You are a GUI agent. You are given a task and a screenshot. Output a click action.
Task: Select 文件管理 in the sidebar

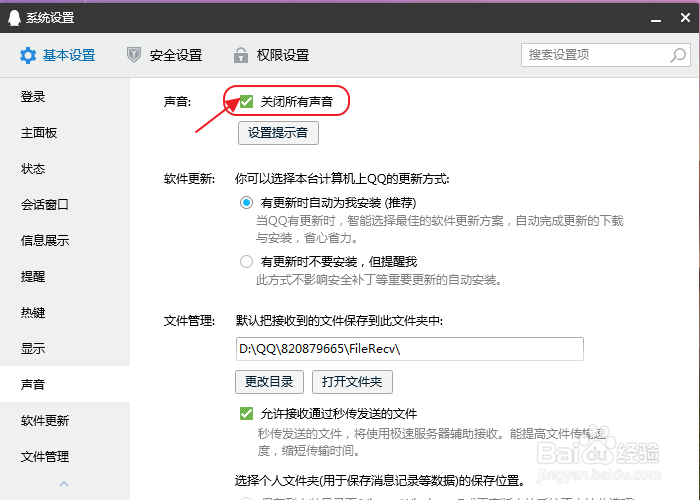(x=65, y=456)
